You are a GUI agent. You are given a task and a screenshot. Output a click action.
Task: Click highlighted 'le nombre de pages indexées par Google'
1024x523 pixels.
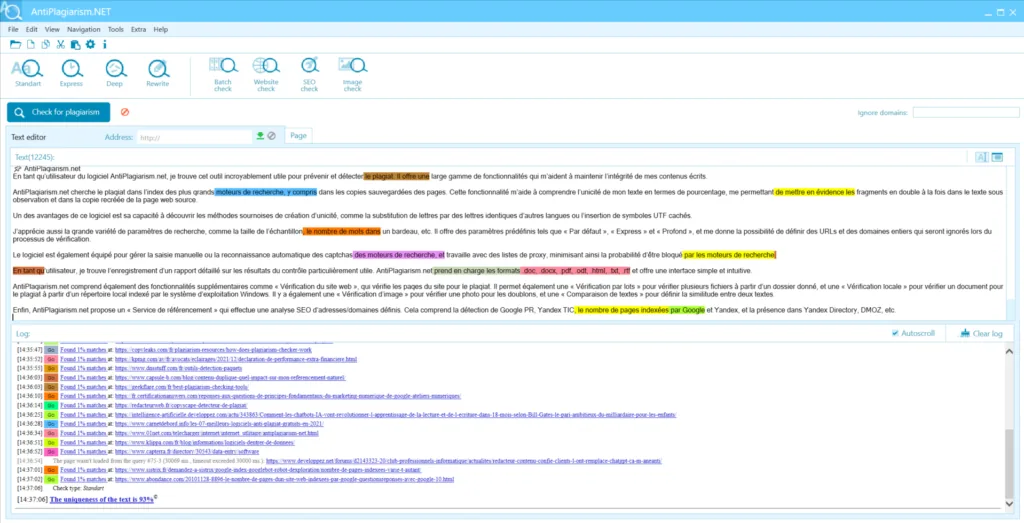click(x=640, y=310)
